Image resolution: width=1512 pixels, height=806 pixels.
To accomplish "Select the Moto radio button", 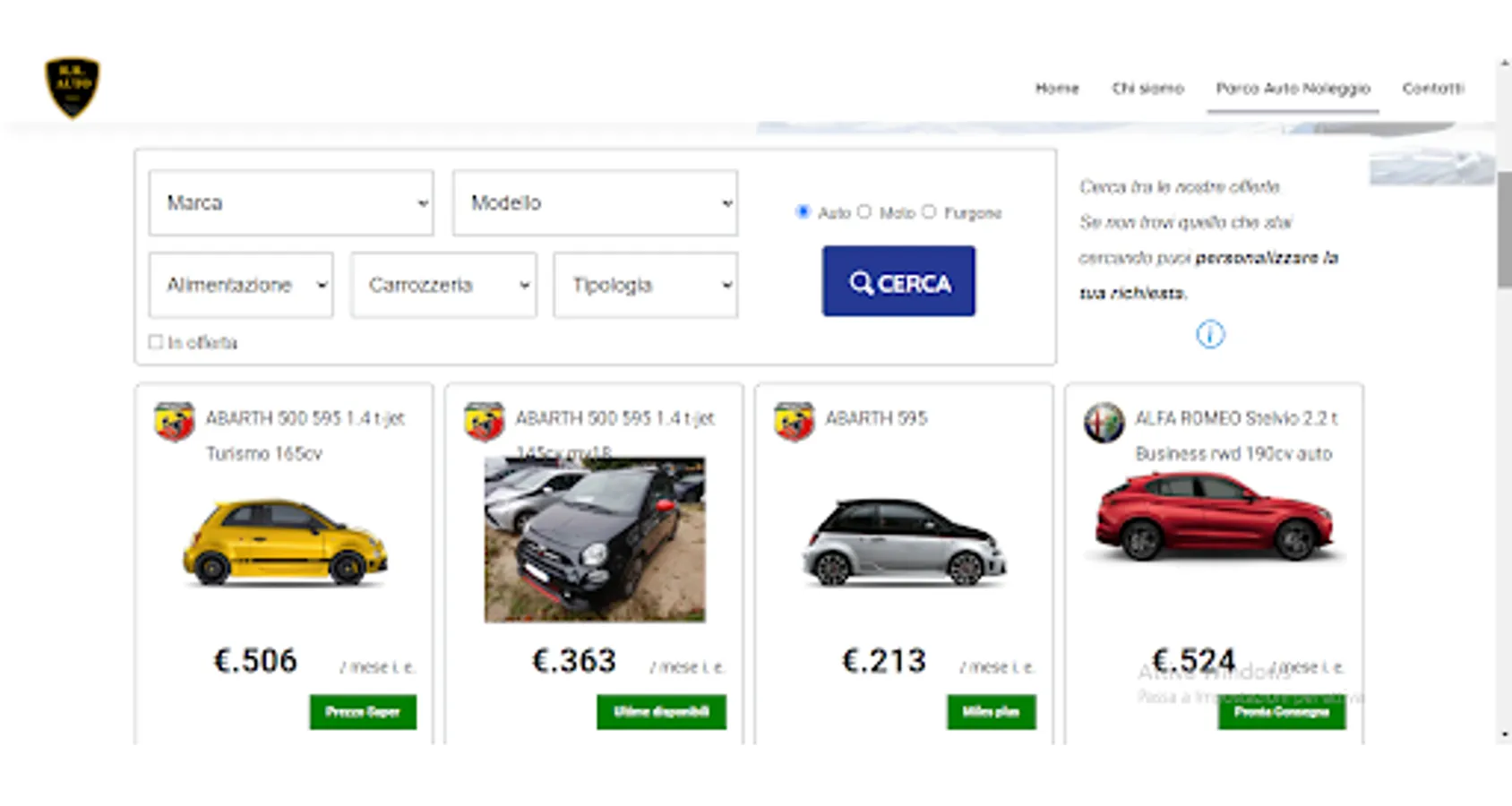I will pos(864,212).
